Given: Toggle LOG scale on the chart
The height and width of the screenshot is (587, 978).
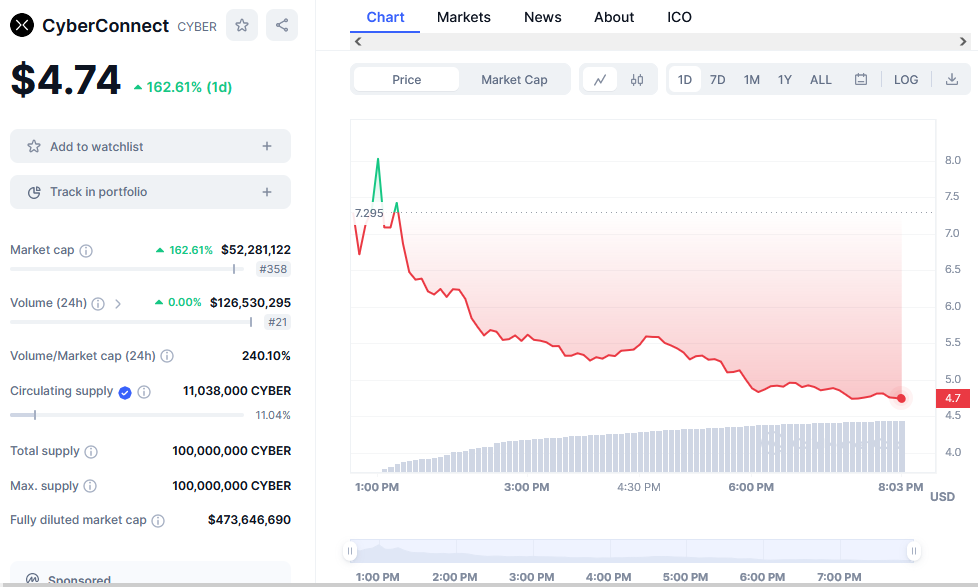Looking at the screenshot, I should coord(906,80).
